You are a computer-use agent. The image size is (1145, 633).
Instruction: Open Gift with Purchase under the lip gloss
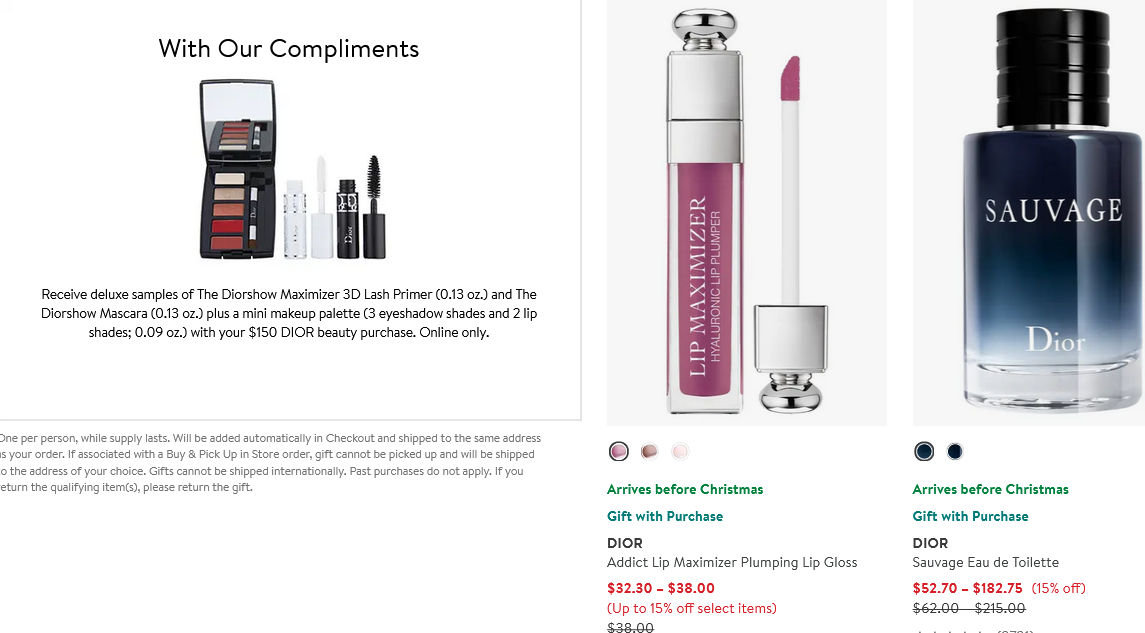point(665,516)
